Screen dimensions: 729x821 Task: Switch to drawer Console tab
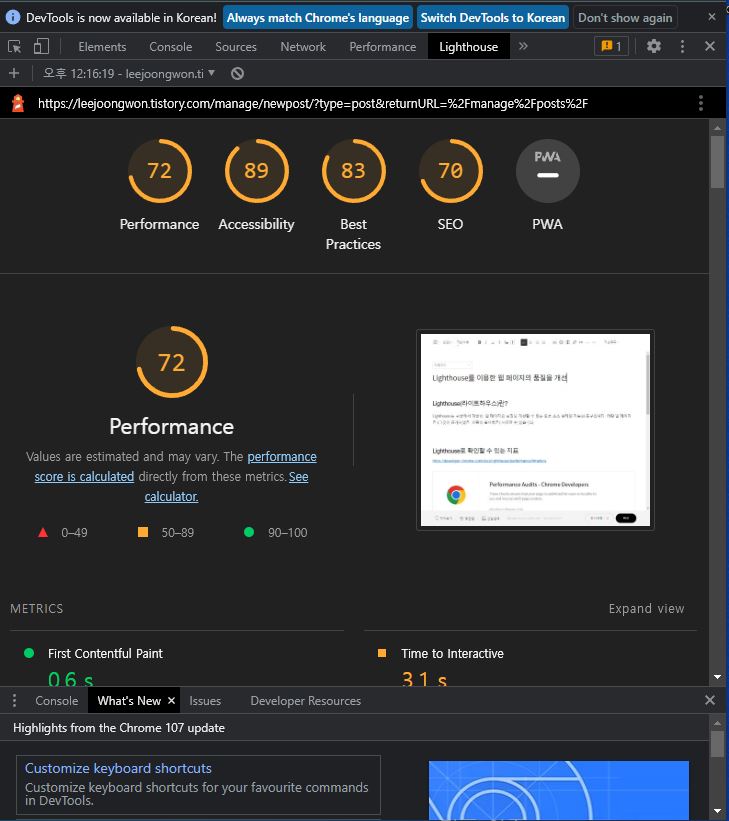(57, 701)
